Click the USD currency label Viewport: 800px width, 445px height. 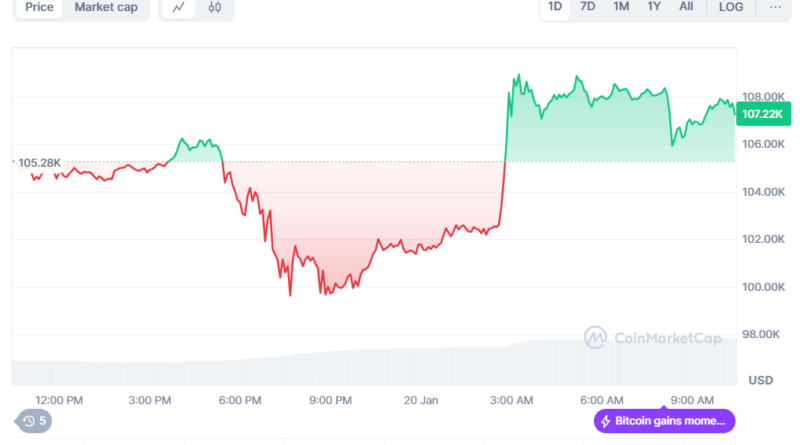pos(761,380)
